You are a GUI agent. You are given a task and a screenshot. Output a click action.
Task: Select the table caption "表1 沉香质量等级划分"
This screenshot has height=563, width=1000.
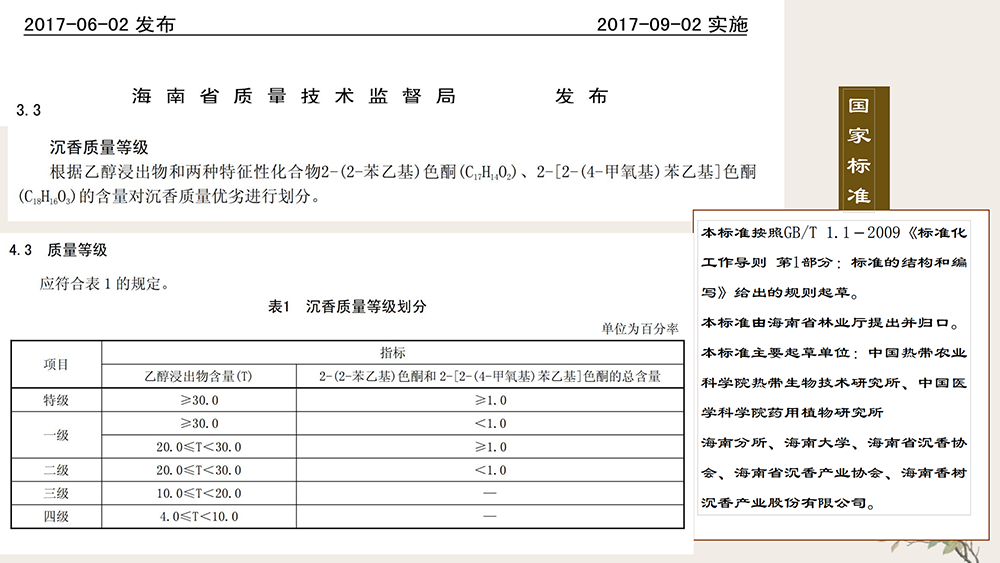[347, 307]
